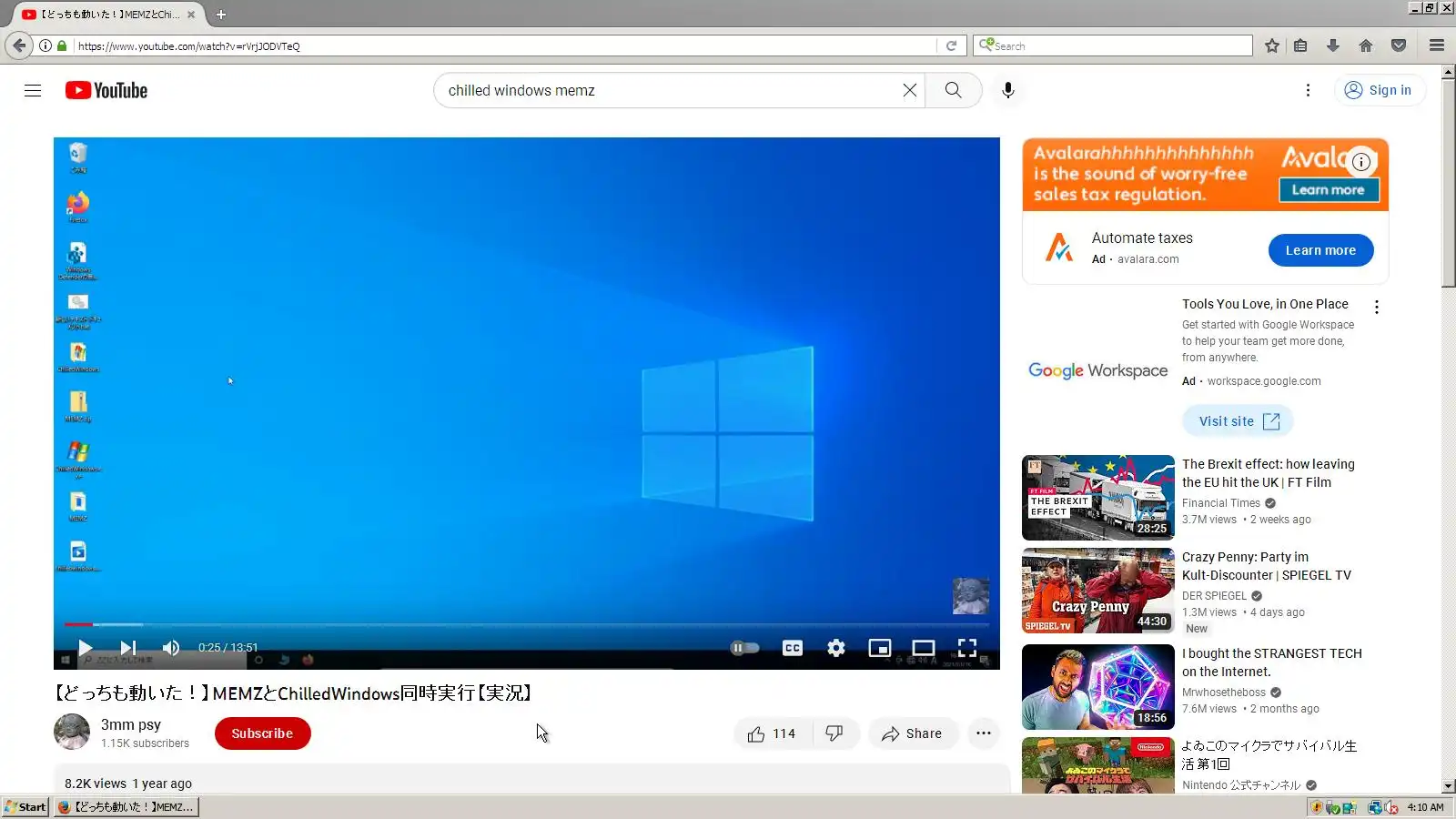1456x819 pixels.
Task: Open The Brexit effect video thumbnail
Action: pos(1098,498)
